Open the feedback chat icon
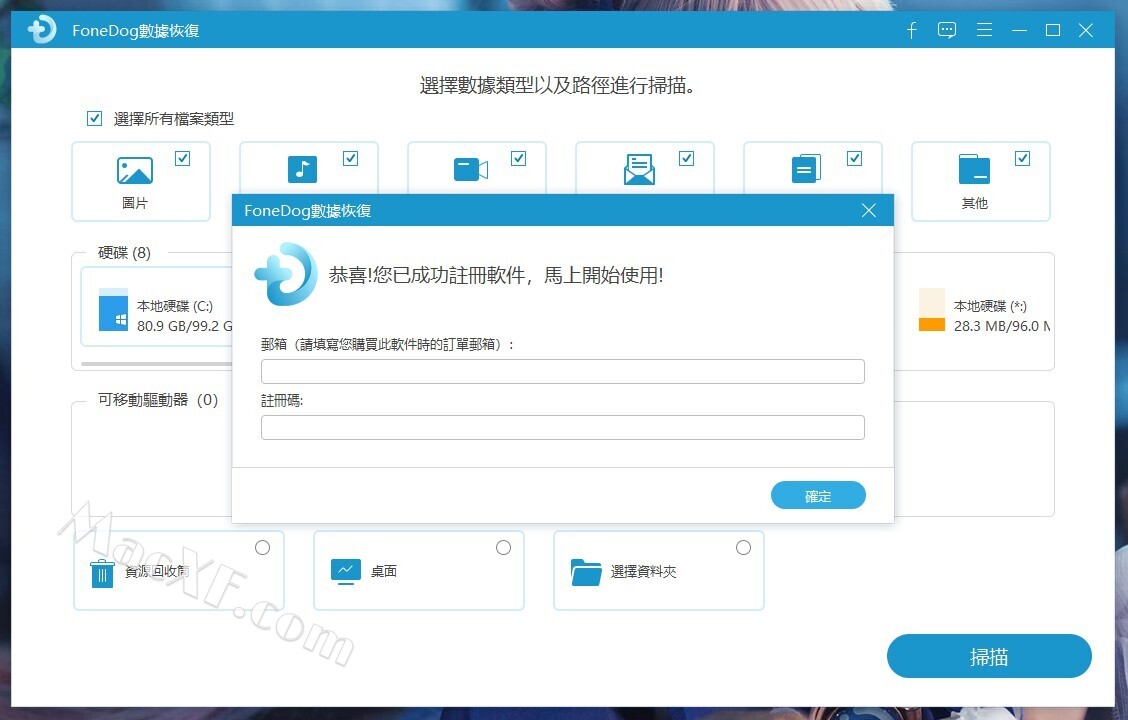Image resolution: width=1128 pixels, height=720 pixels. pyautogui.click(x=947, y=30)
